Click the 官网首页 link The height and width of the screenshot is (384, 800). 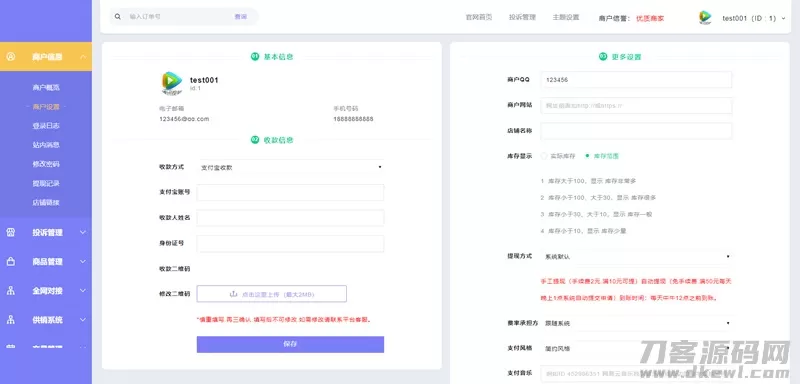pyautogui.click(x=479, y=17)
